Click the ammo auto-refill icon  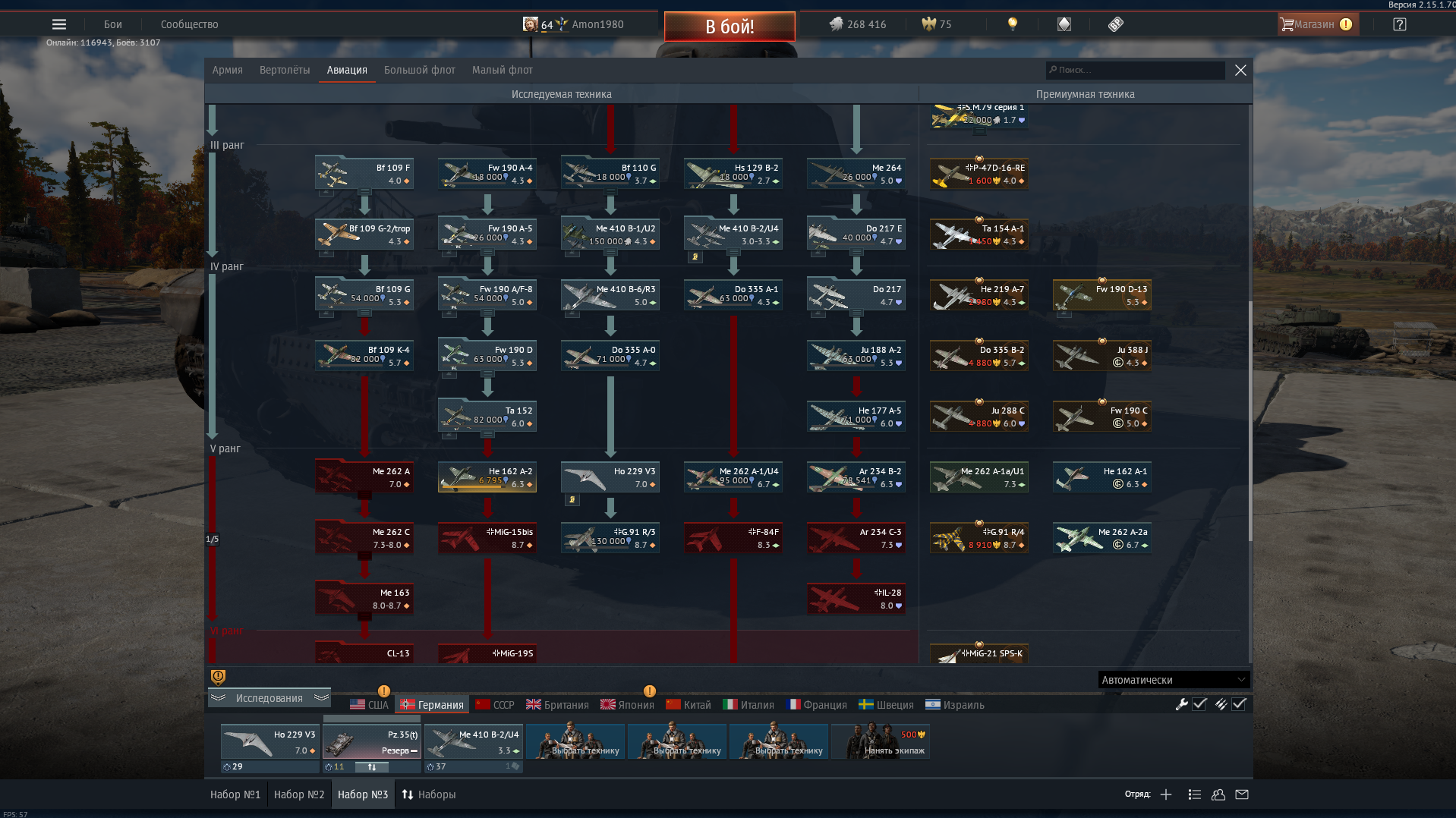[1221, 704]
